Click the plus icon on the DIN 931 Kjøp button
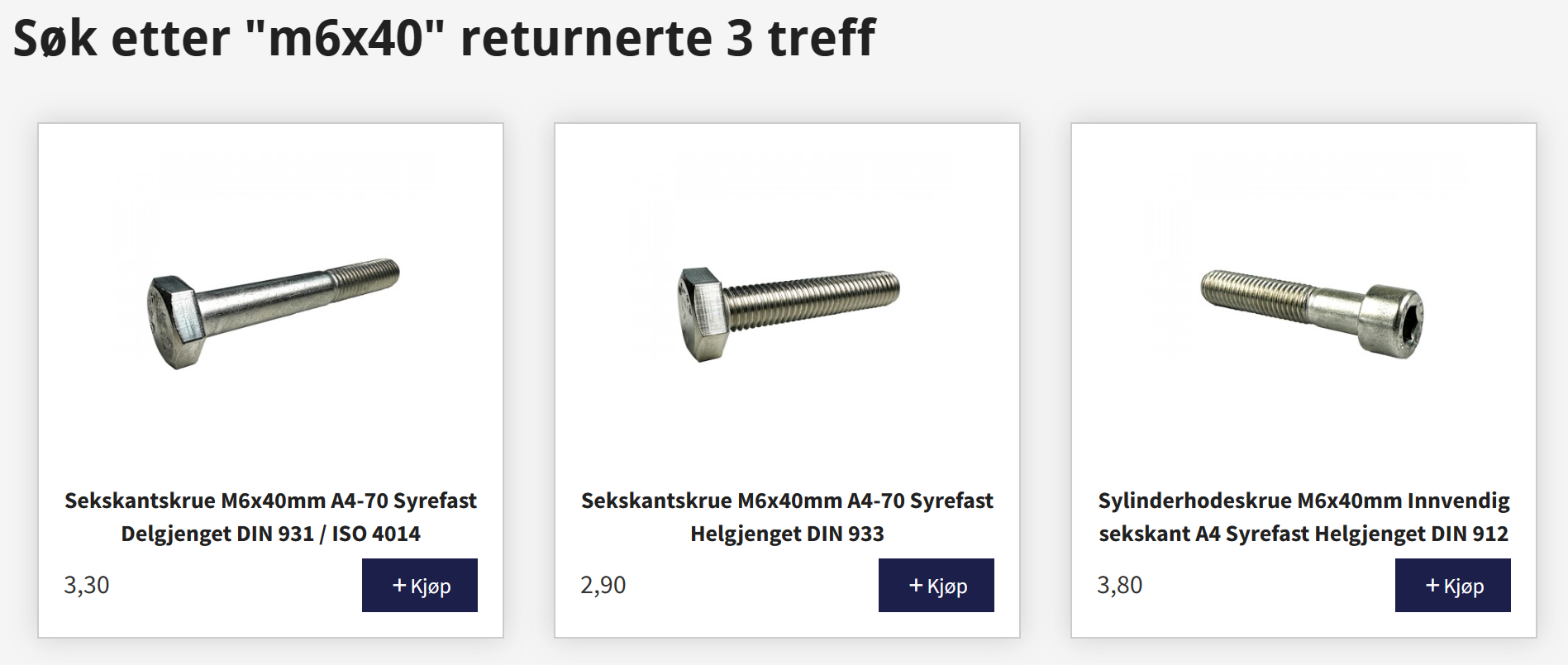1568x665 pixels. [399, 586]
